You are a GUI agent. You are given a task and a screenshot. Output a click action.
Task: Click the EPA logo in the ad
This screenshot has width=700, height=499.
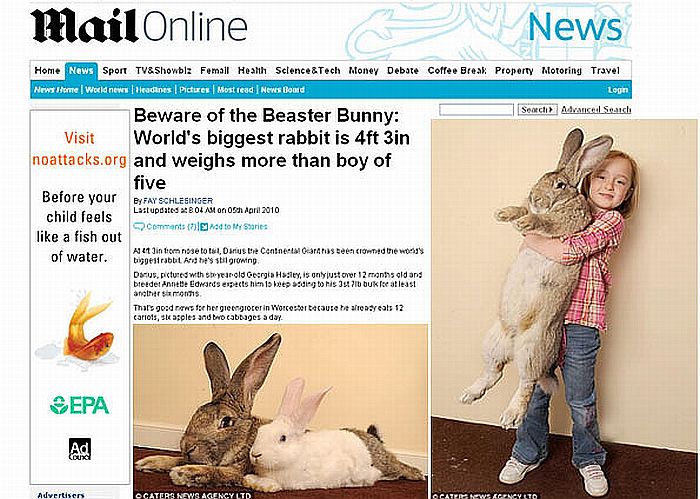point(79,405)
